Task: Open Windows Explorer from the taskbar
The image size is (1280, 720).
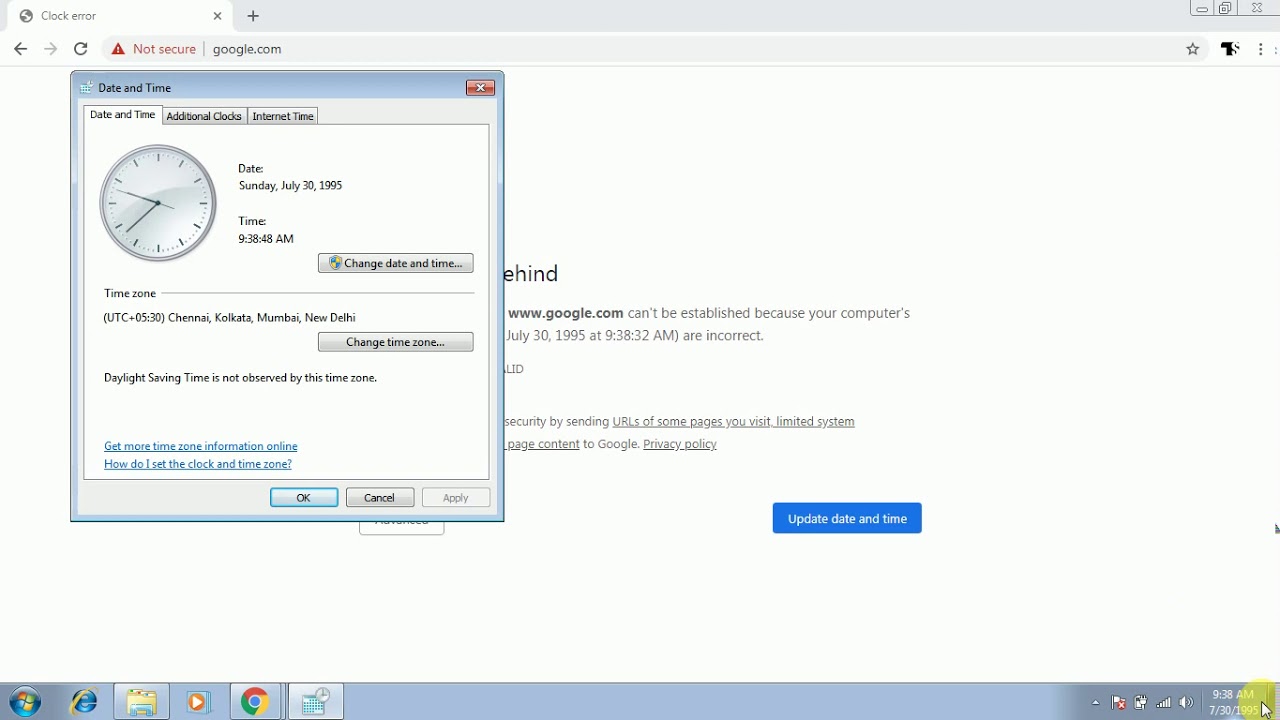Action: point(142,702)
